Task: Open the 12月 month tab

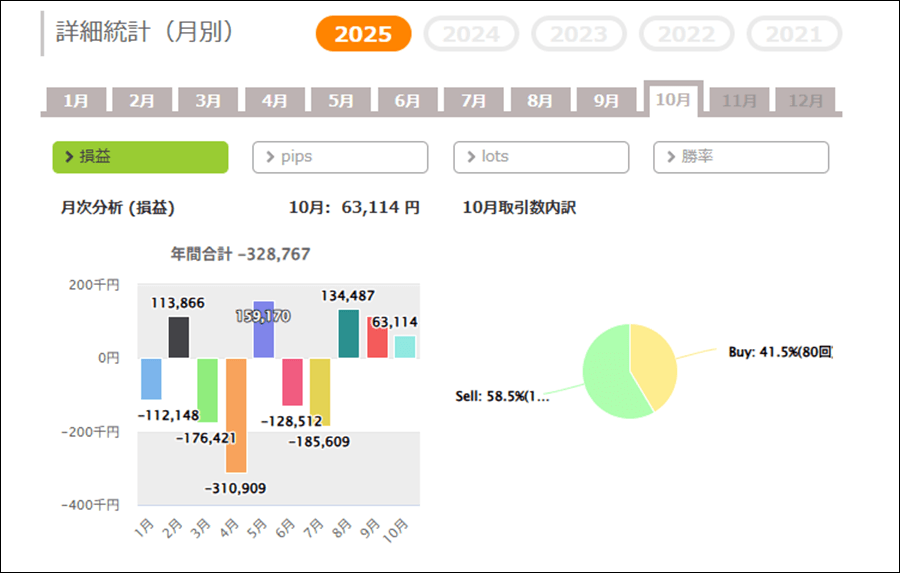Action: coord(805,101)
